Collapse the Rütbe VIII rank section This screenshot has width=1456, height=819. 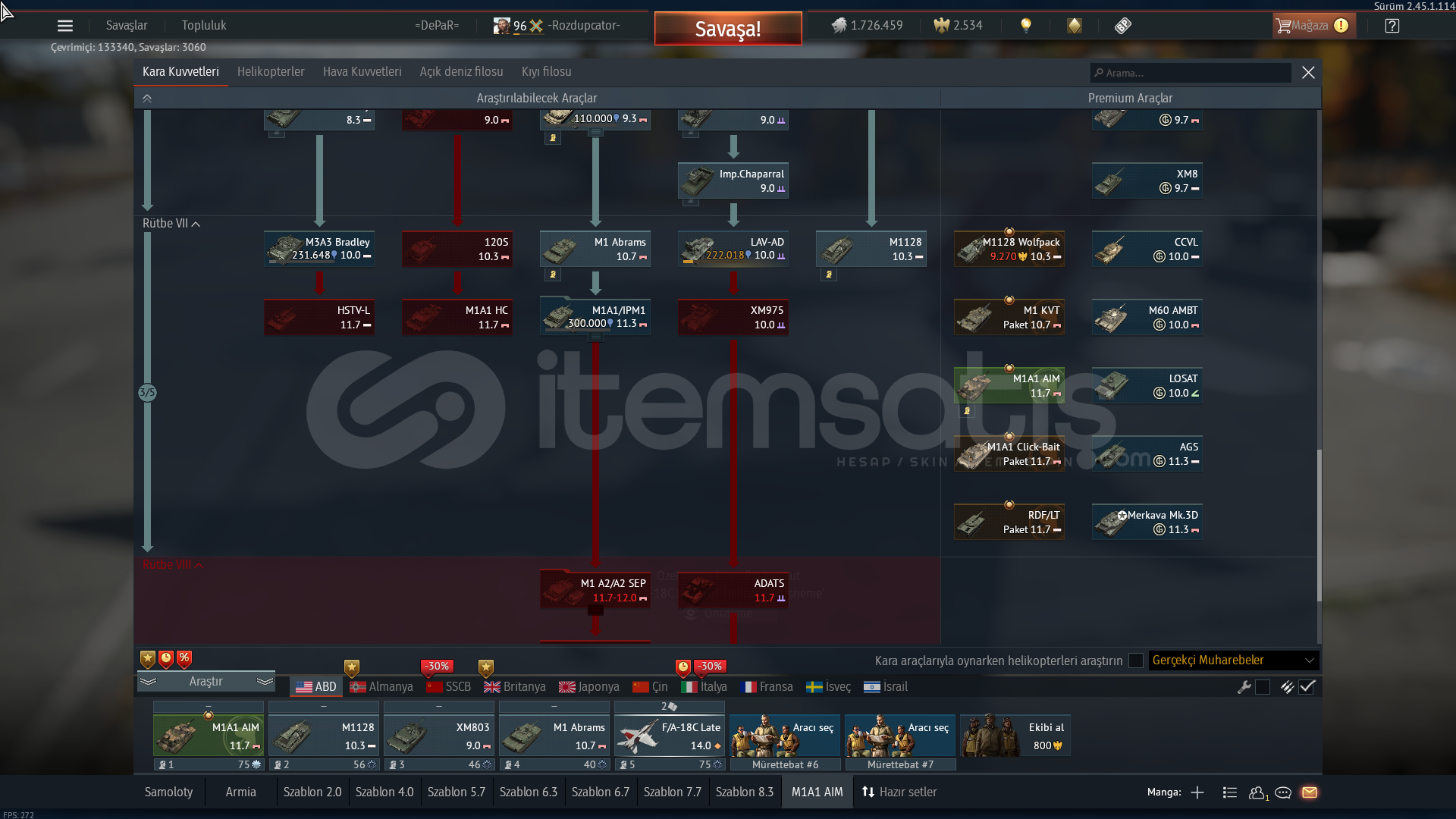[x=173, y=565]
